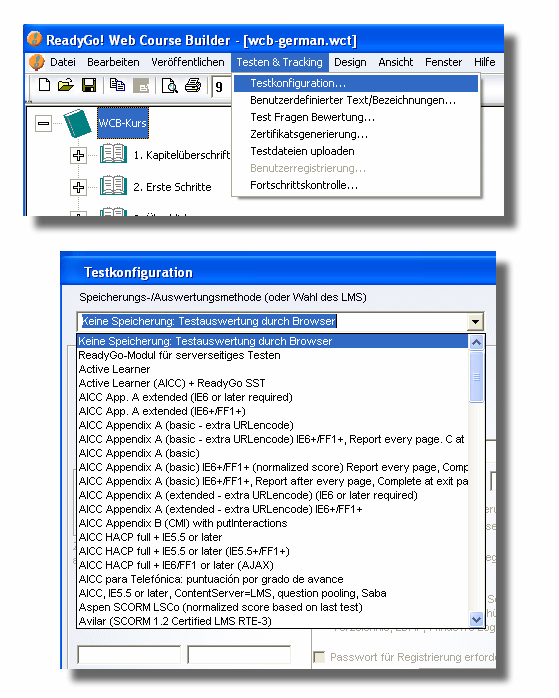Click the document icon beside Datei menu
Image resolution: width=559 pixels, height=698 pixels.
pos(36,62)
